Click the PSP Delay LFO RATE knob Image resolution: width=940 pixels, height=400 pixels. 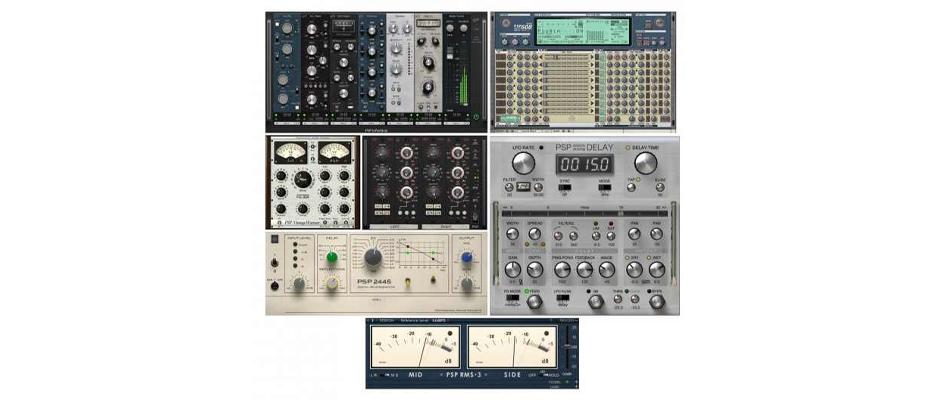click(x=523, y=163)
